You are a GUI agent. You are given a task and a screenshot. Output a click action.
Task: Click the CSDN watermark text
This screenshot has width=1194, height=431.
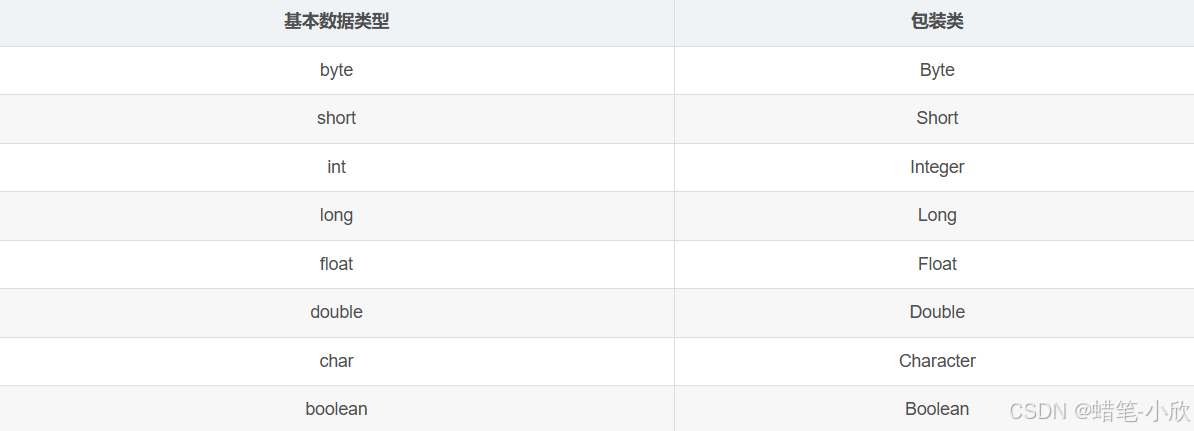(x=1039, y=411)
